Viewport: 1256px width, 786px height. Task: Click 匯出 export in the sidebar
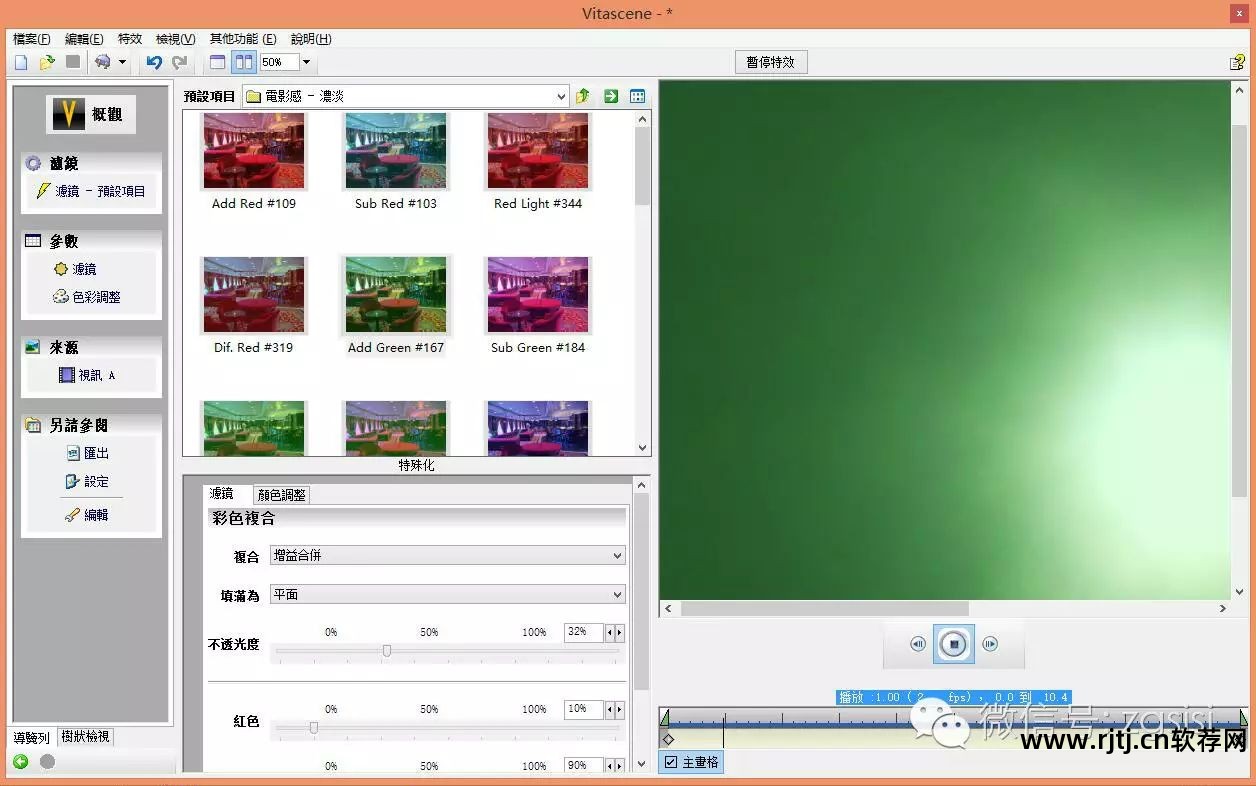coord(88,453)
